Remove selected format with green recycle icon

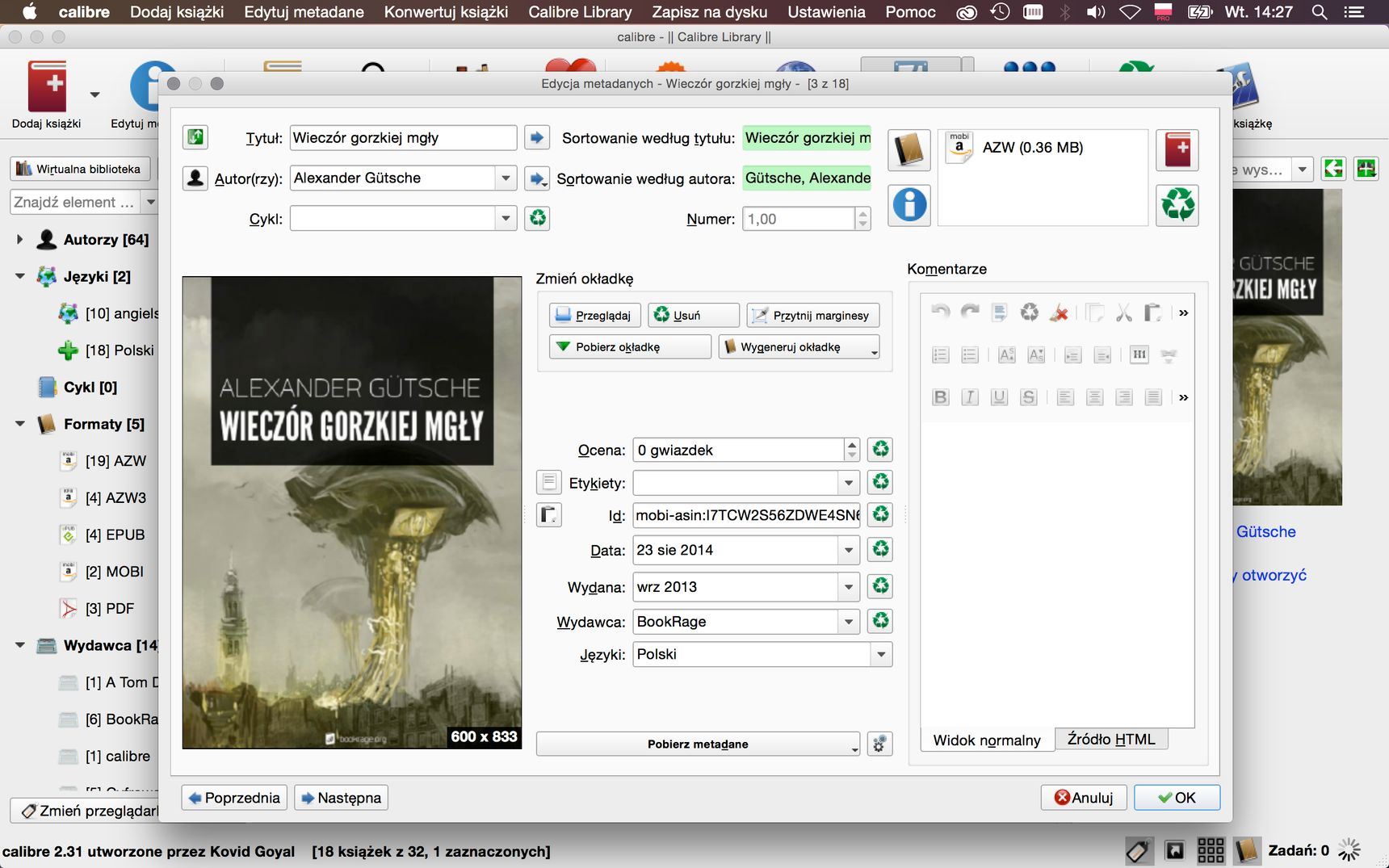1177,204
